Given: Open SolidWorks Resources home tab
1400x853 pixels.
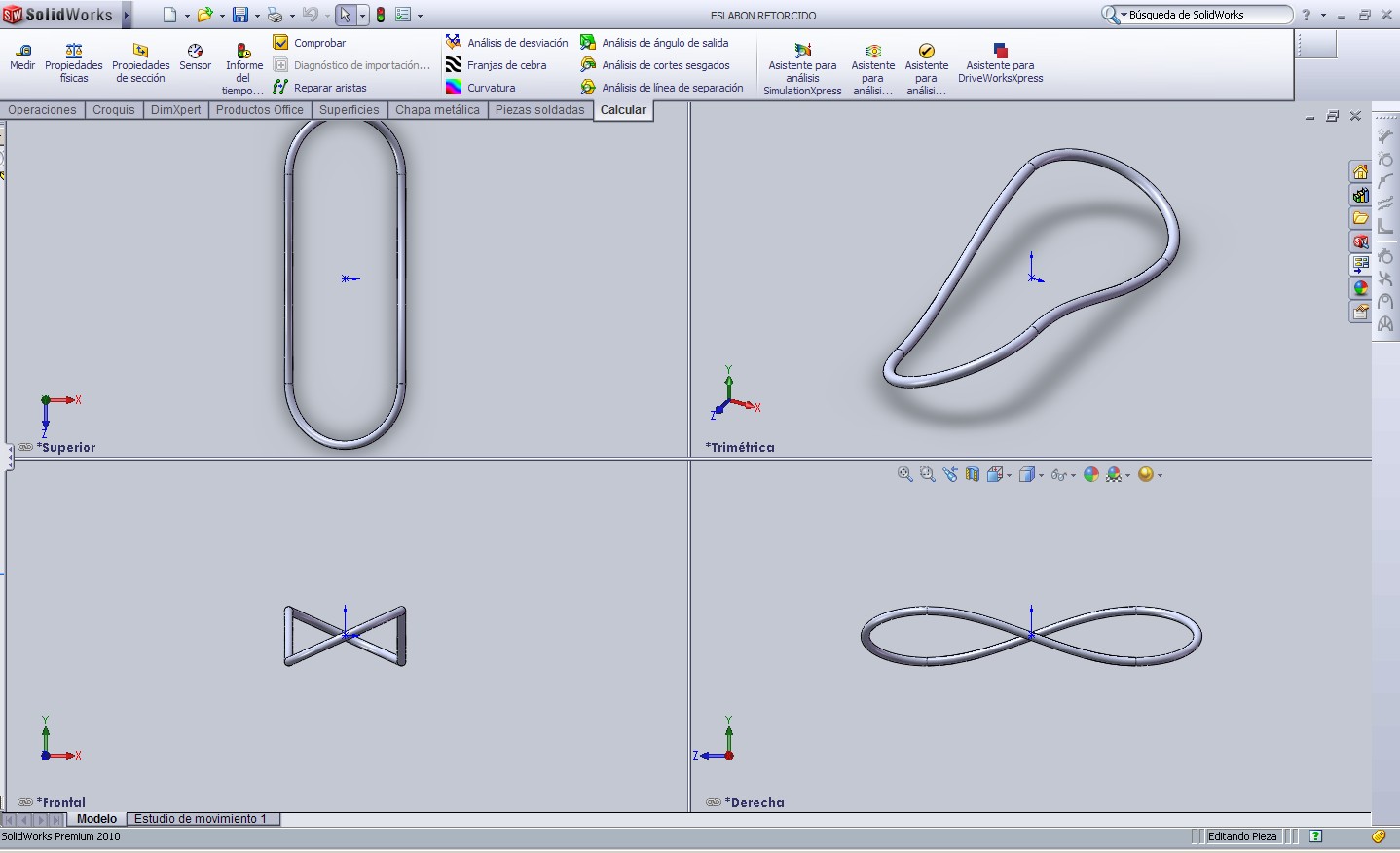Looking at the screenshot, I should (x=1360, y=171).
